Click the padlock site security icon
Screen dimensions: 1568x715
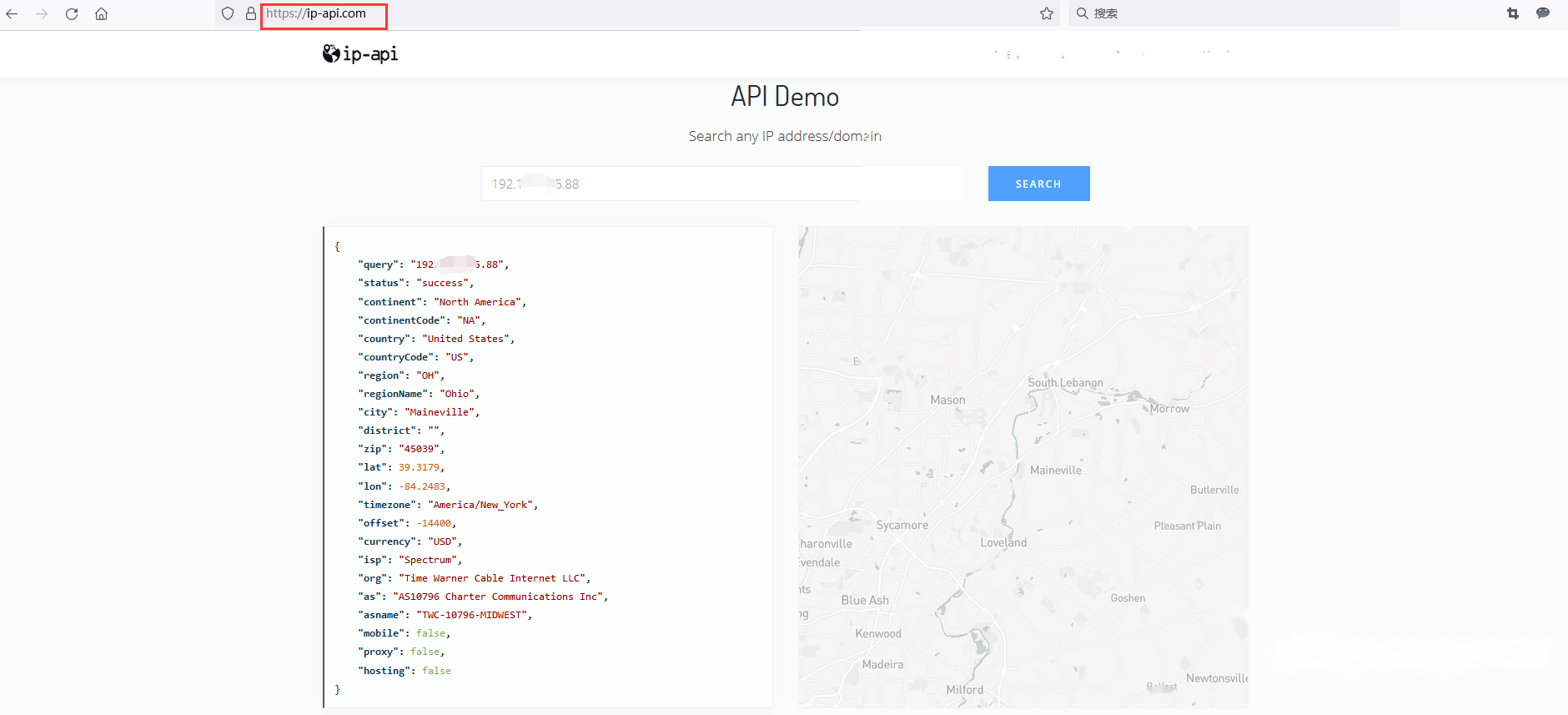(250, 13)
